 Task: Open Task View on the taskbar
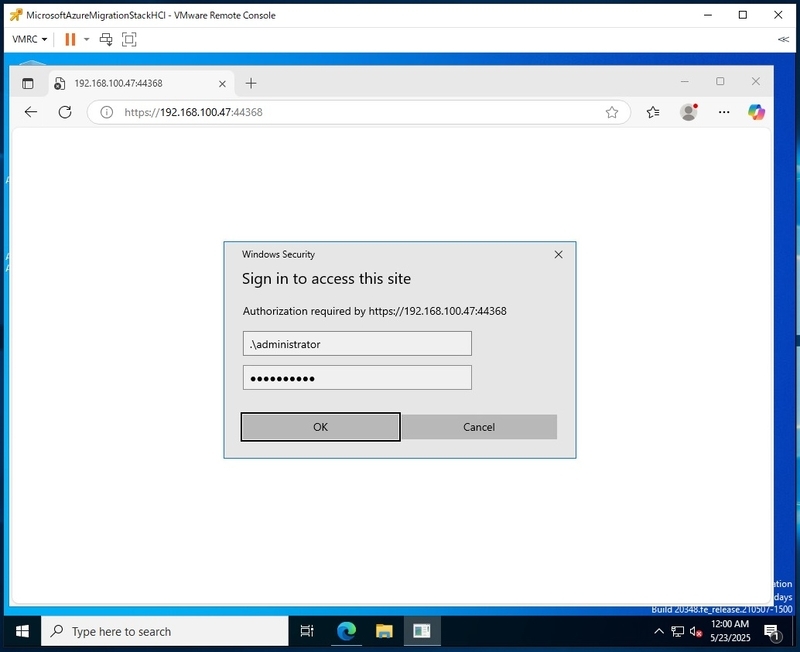pyautogui.click(x=307, y=632)
